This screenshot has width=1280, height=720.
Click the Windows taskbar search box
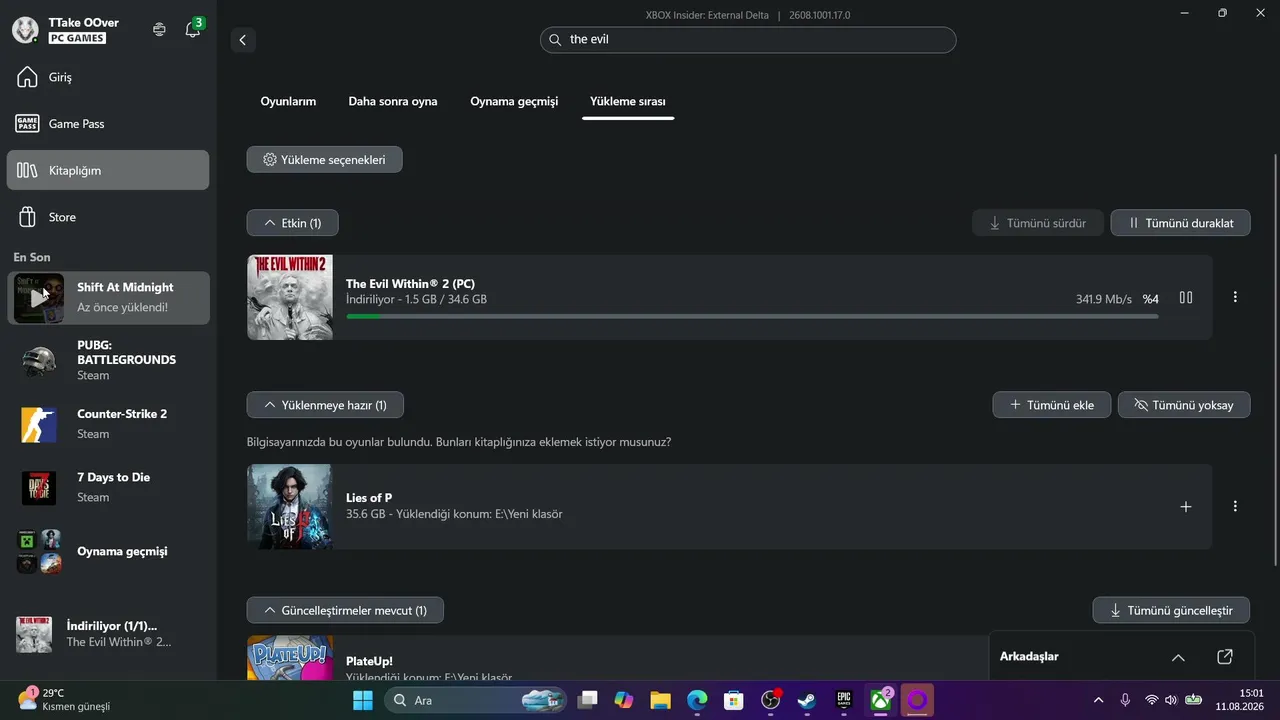(476, 700)
